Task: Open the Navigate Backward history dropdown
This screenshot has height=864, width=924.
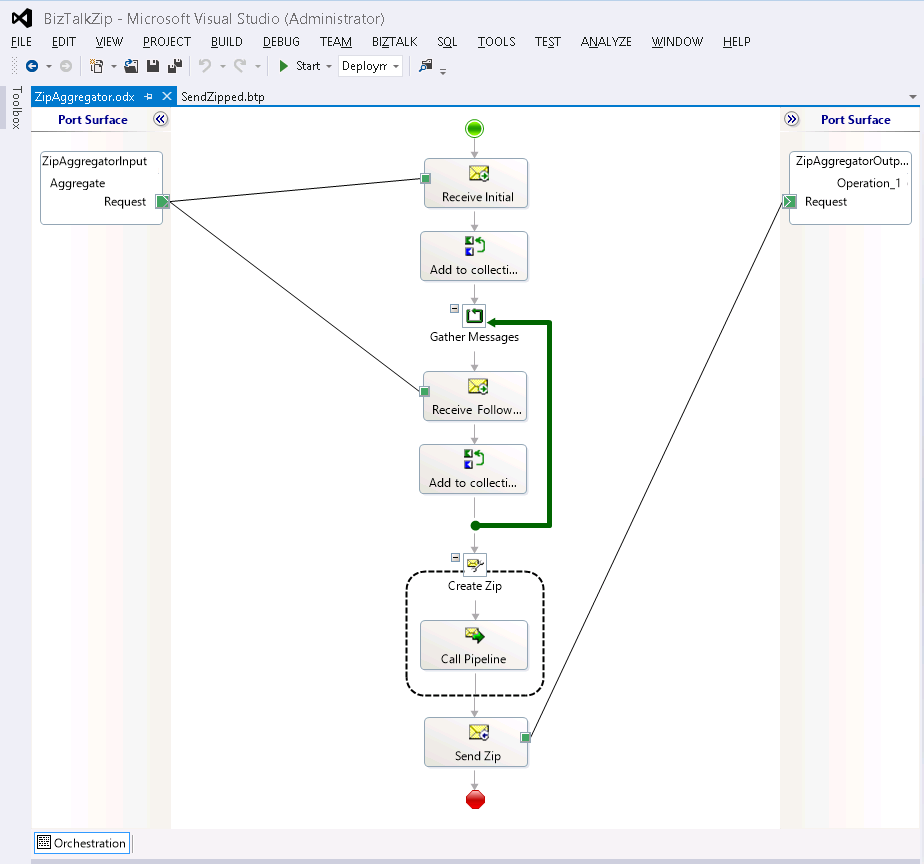Action: click(x=49, y=67)
